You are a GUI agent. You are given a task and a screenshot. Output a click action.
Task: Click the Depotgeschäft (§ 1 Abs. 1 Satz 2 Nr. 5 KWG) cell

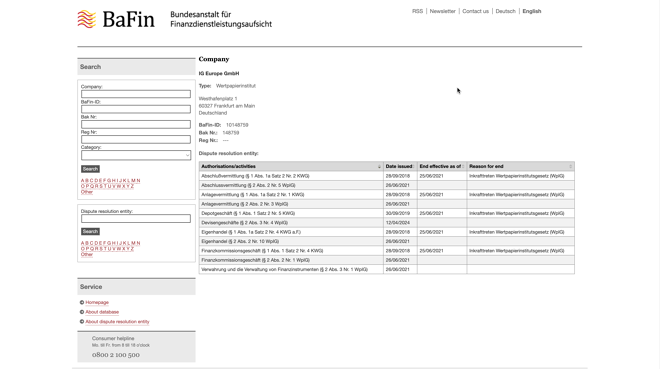[x=291, y=213]
